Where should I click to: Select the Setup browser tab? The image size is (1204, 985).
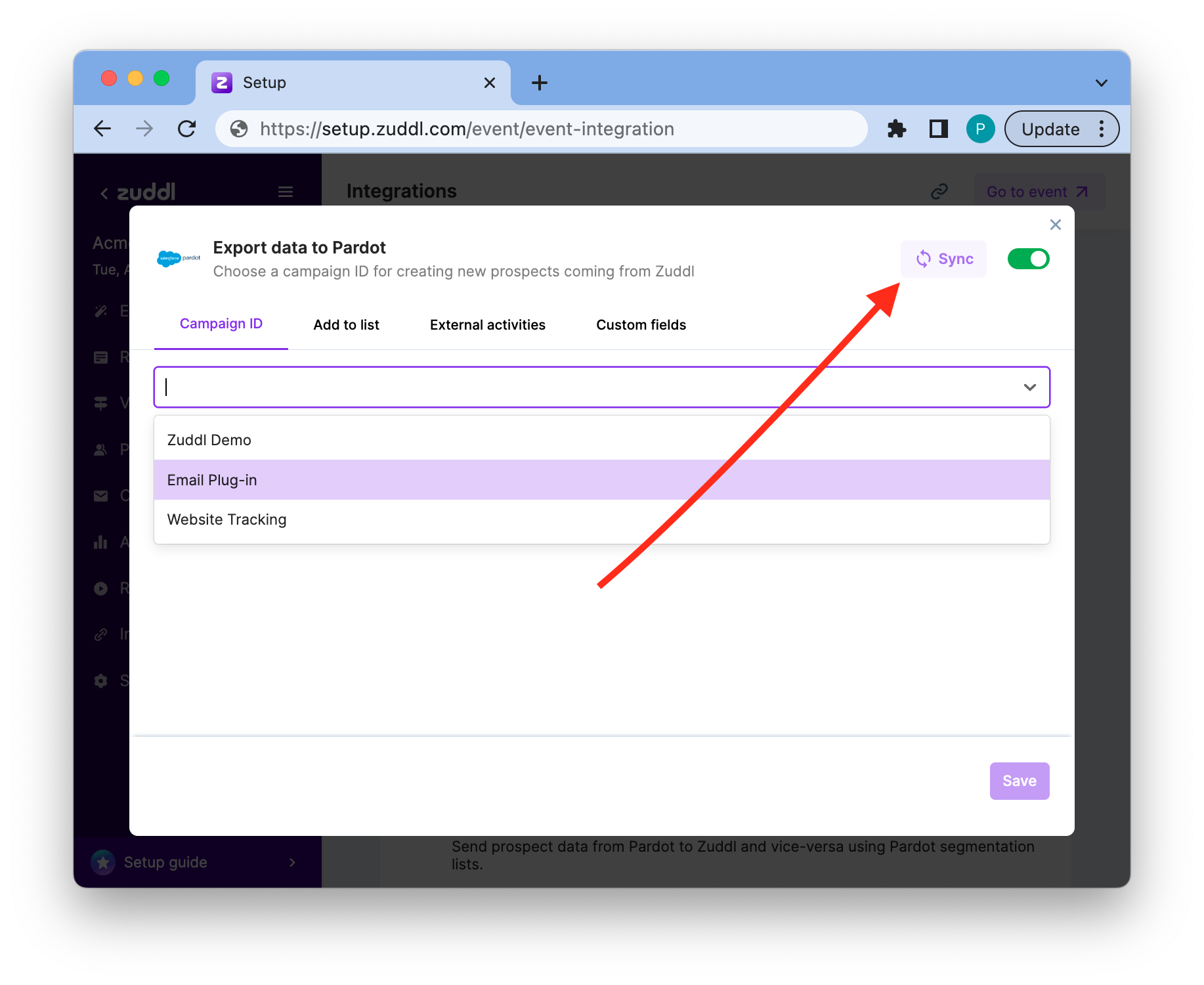click(353, 83)
